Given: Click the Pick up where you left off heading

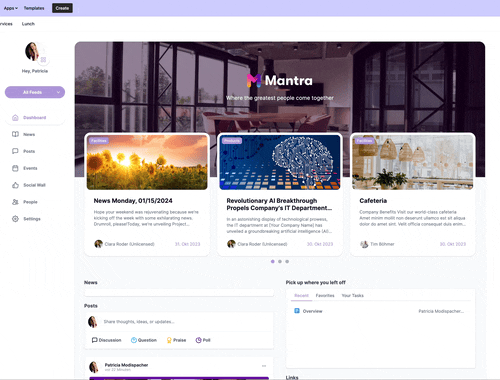Looking at the screenshot, I should tap(315, 282).
